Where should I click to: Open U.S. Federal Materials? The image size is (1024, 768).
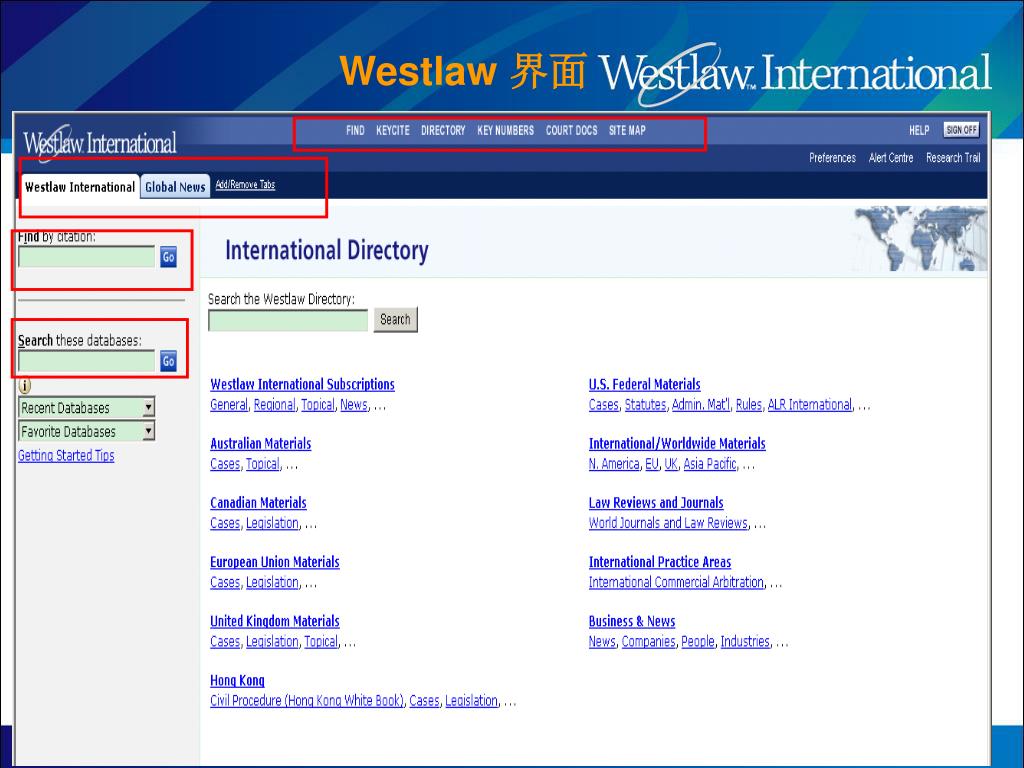click(645, 385)
